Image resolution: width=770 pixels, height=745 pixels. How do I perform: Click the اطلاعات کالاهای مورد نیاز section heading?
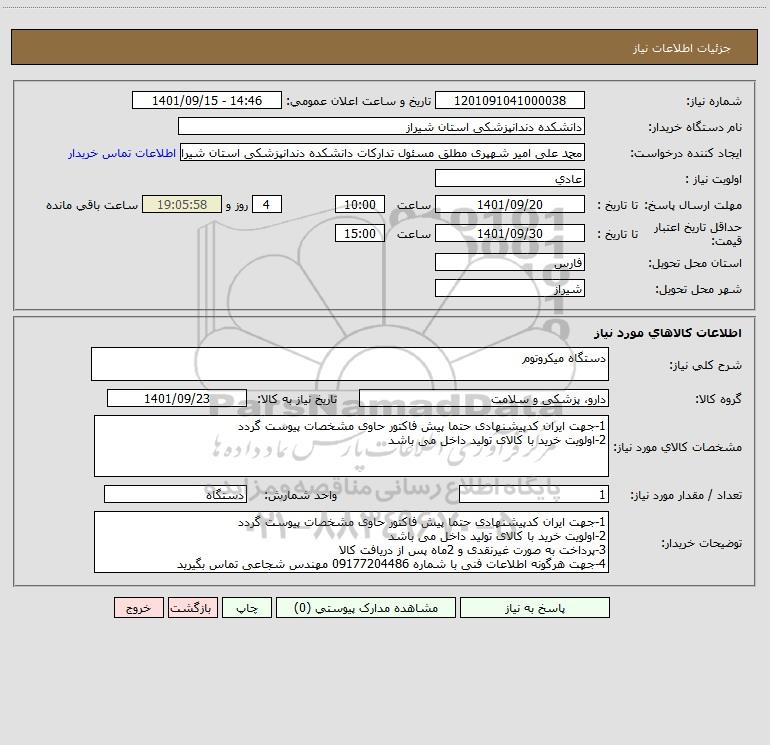point(668,333)
